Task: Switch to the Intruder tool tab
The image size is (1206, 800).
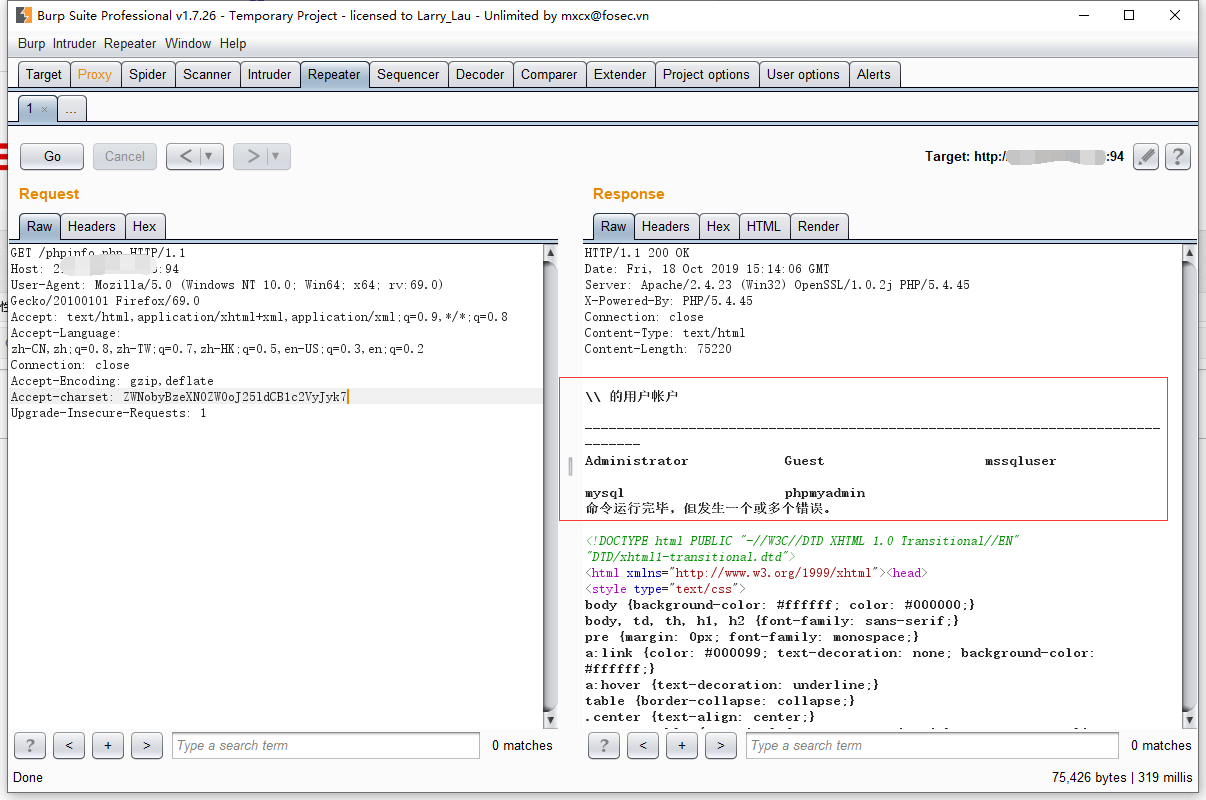Action: pyautogui.click(x=269, y=74)
